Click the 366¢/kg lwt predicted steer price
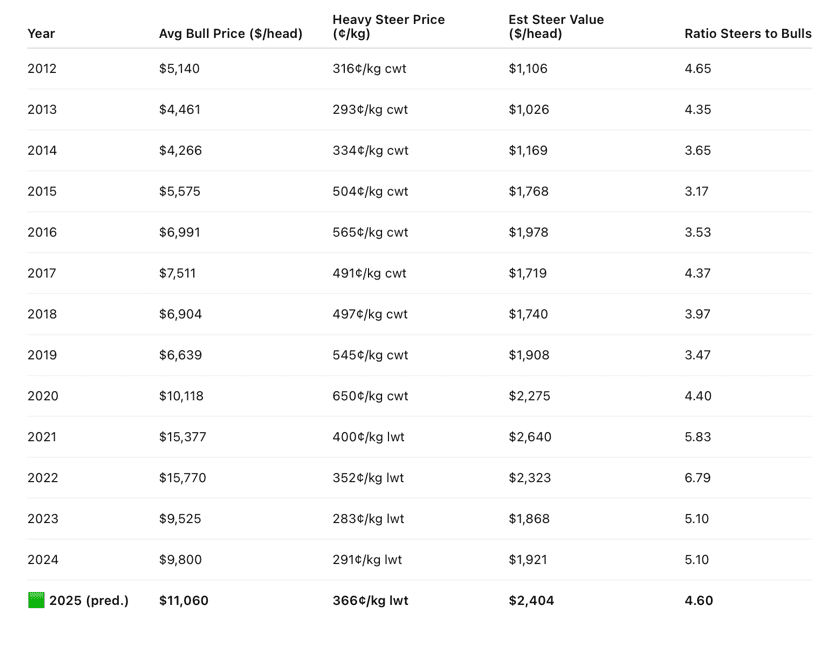This screenshot has width=833, height=652. coord(370,600)
